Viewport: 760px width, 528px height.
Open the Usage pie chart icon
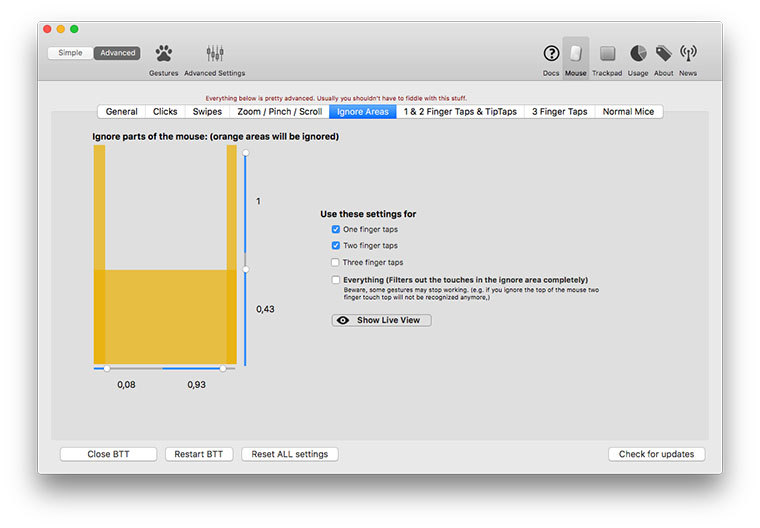(x=638, y=54)
